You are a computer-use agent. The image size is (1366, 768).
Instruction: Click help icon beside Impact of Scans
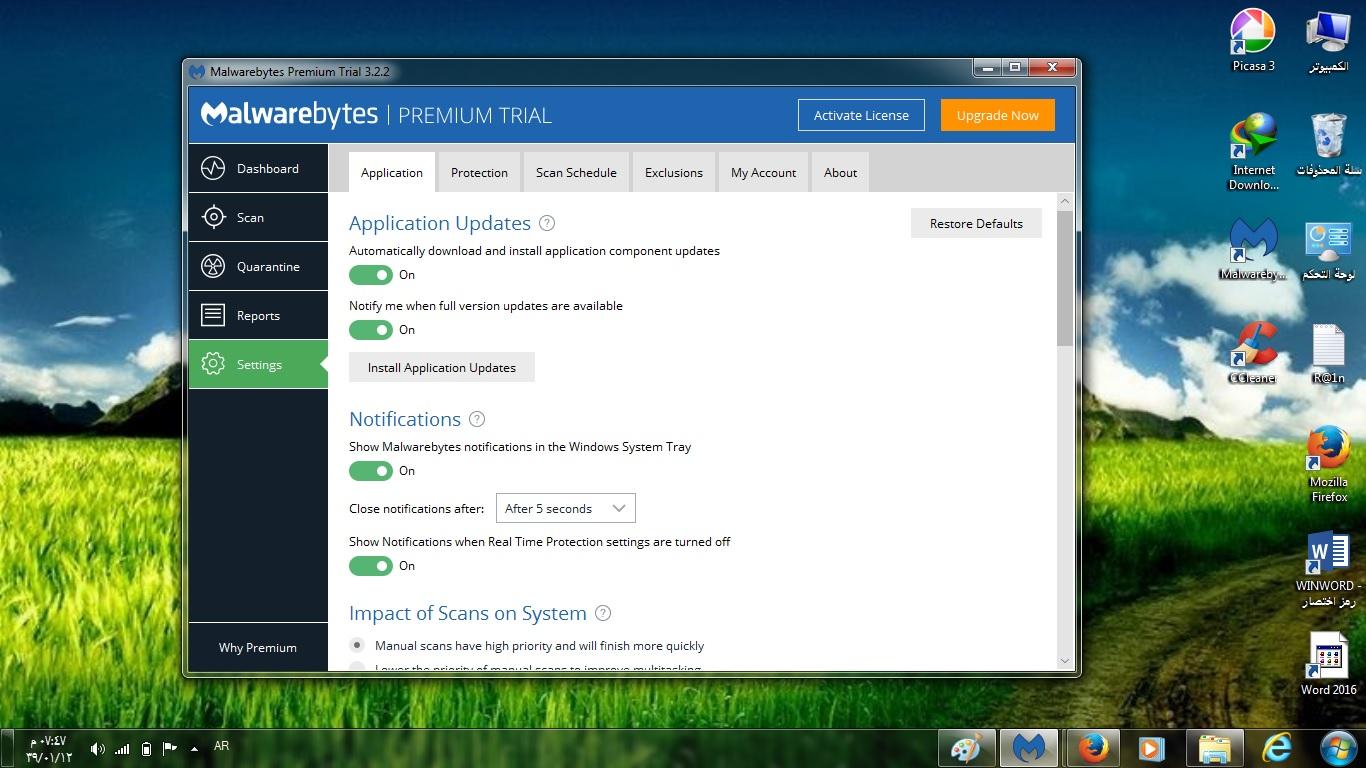tap(603, 613)
